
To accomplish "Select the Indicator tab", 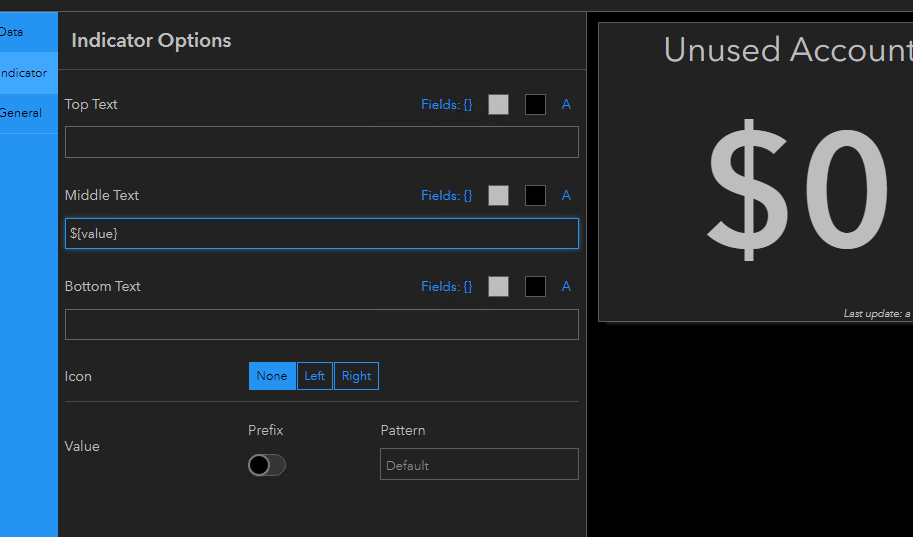I will tap(23, 73).
